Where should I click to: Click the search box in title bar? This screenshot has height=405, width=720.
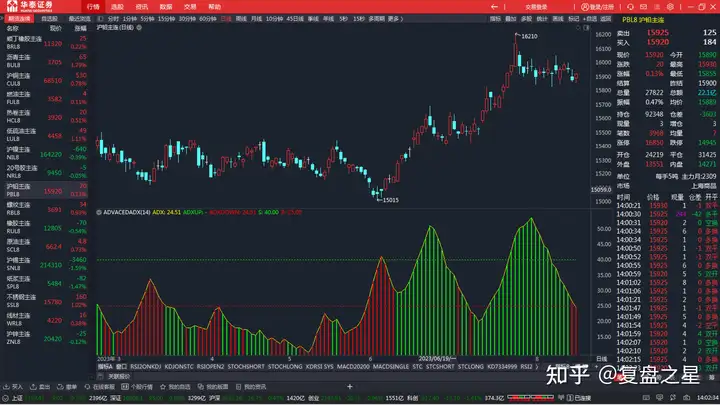pos(535,6)
